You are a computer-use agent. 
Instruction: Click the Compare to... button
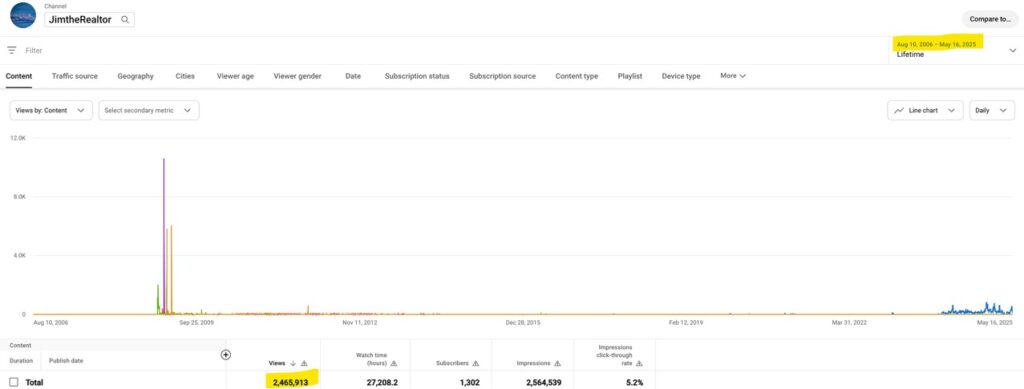pos(989,19)
